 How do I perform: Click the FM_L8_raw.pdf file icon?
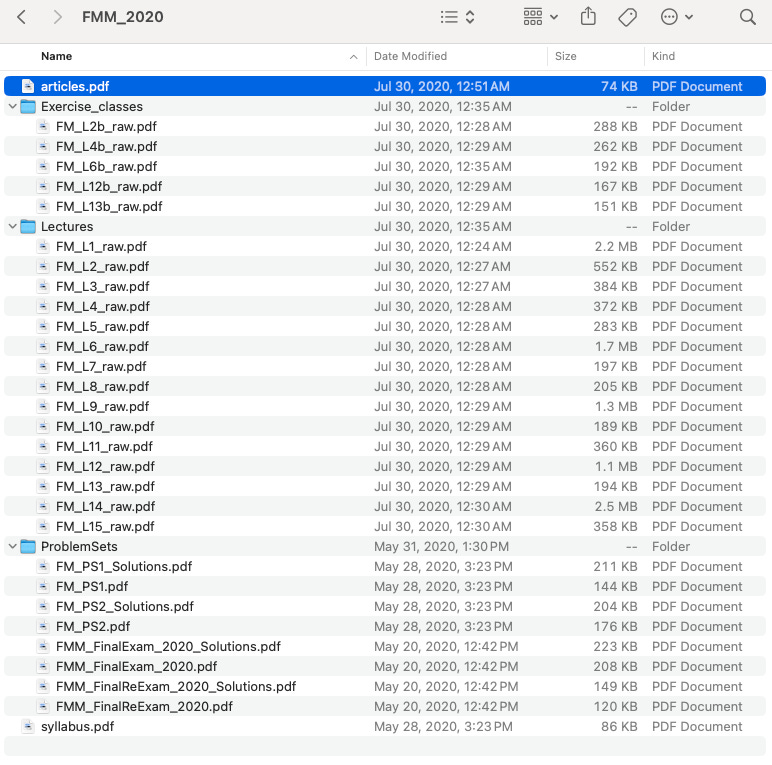tap(43, 386)
